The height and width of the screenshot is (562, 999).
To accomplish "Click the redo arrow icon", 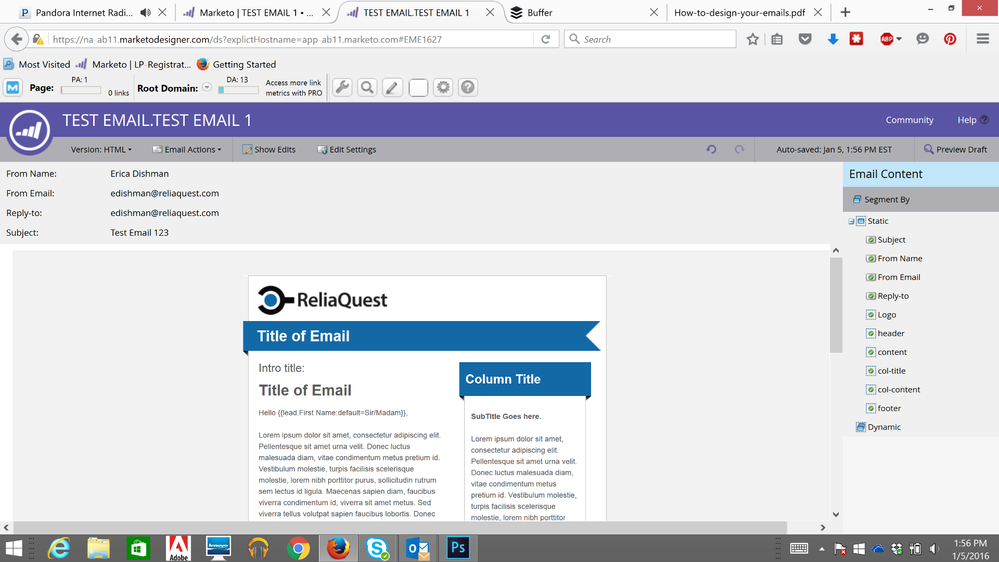I will [x=739, y=149].
